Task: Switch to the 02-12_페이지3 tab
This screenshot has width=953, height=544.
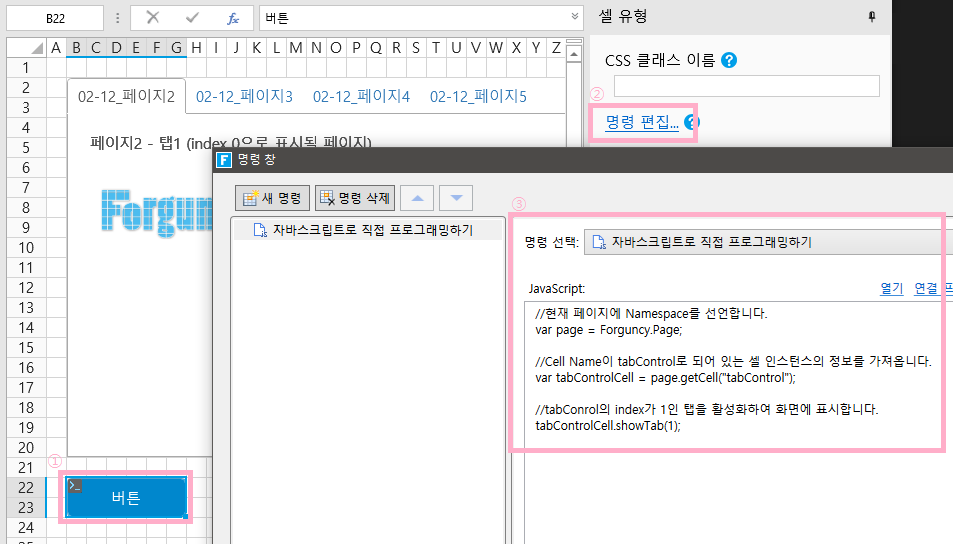Action: [244, 97]
